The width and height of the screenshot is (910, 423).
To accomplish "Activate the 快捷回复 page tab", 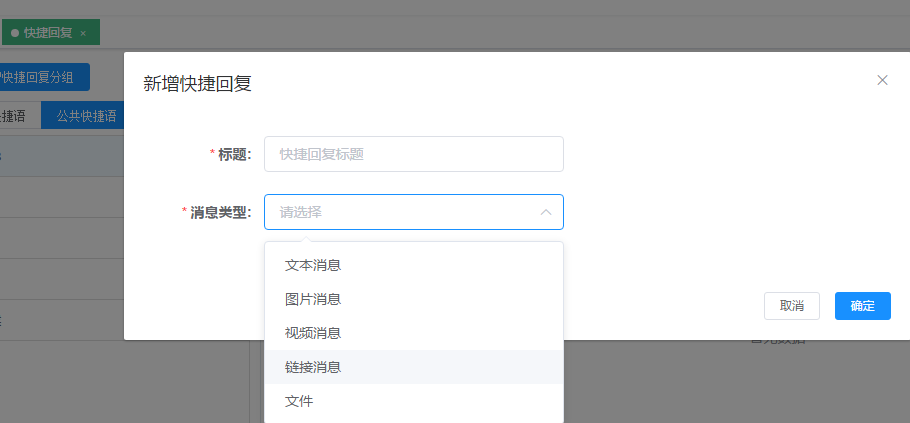I will click(50, 33).
